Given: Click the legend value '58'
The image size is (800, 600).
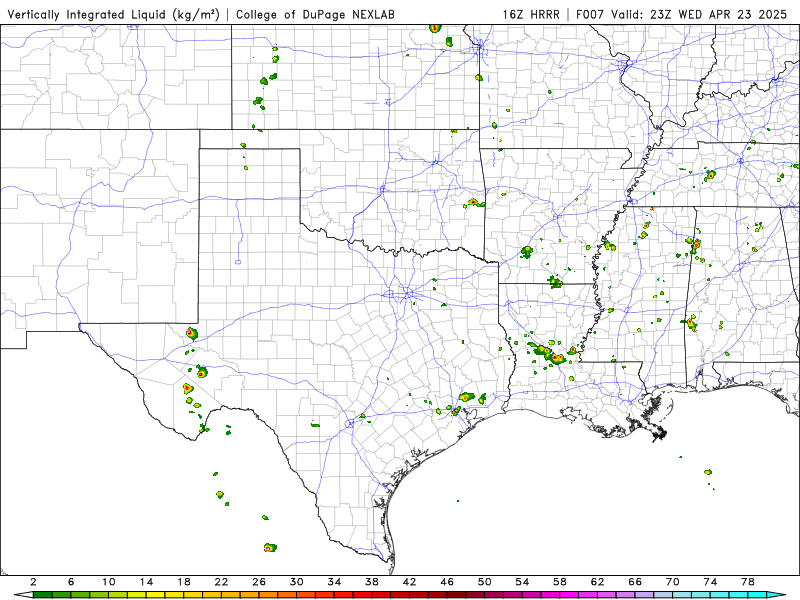Looking at the screenshot, I should click(560, 582).
